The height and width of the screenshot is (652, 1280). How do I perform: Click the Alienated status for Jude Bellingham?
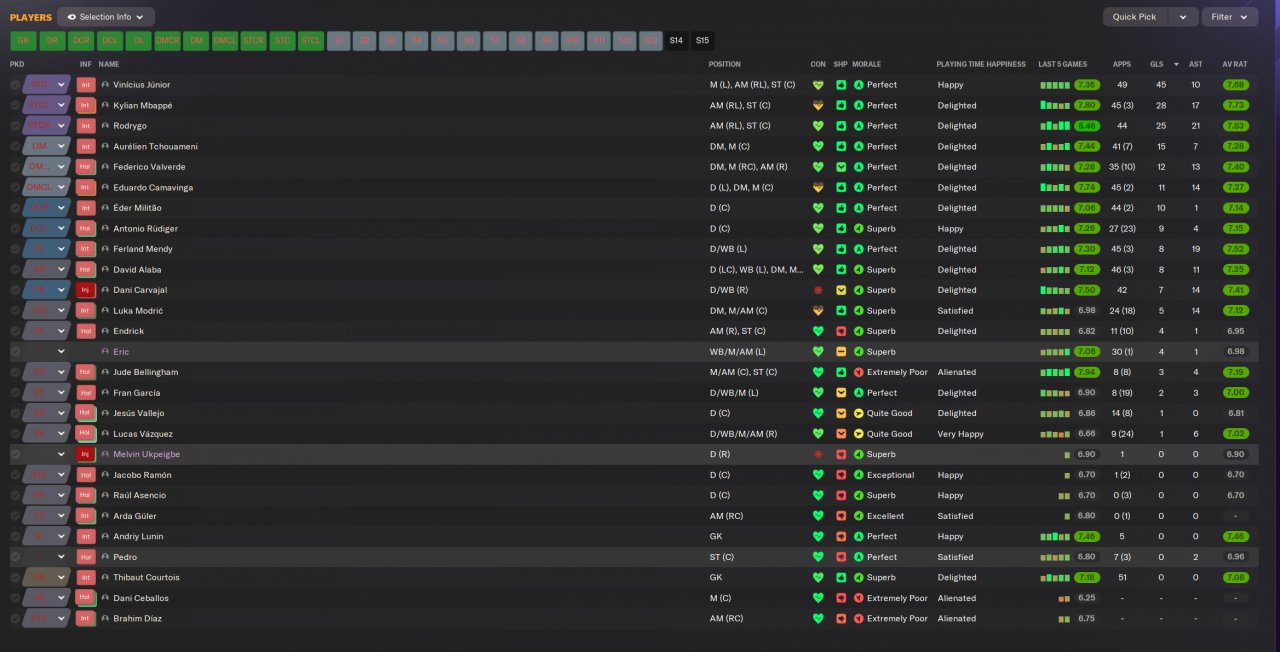pyautogui.click(x=956, y=372)
